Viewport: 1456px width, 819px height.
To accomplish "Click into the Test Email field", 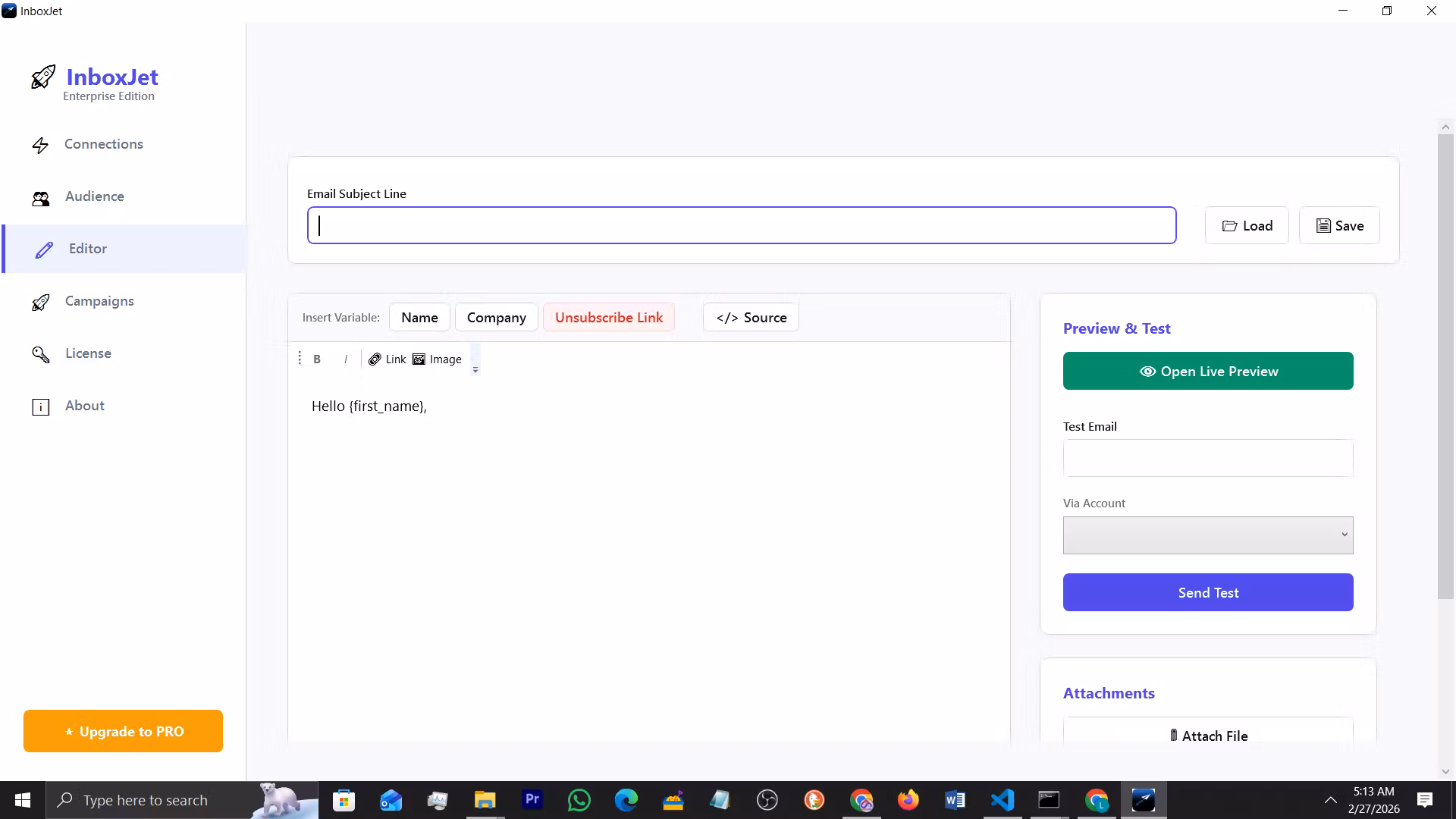I will [x=1208, y=458].
